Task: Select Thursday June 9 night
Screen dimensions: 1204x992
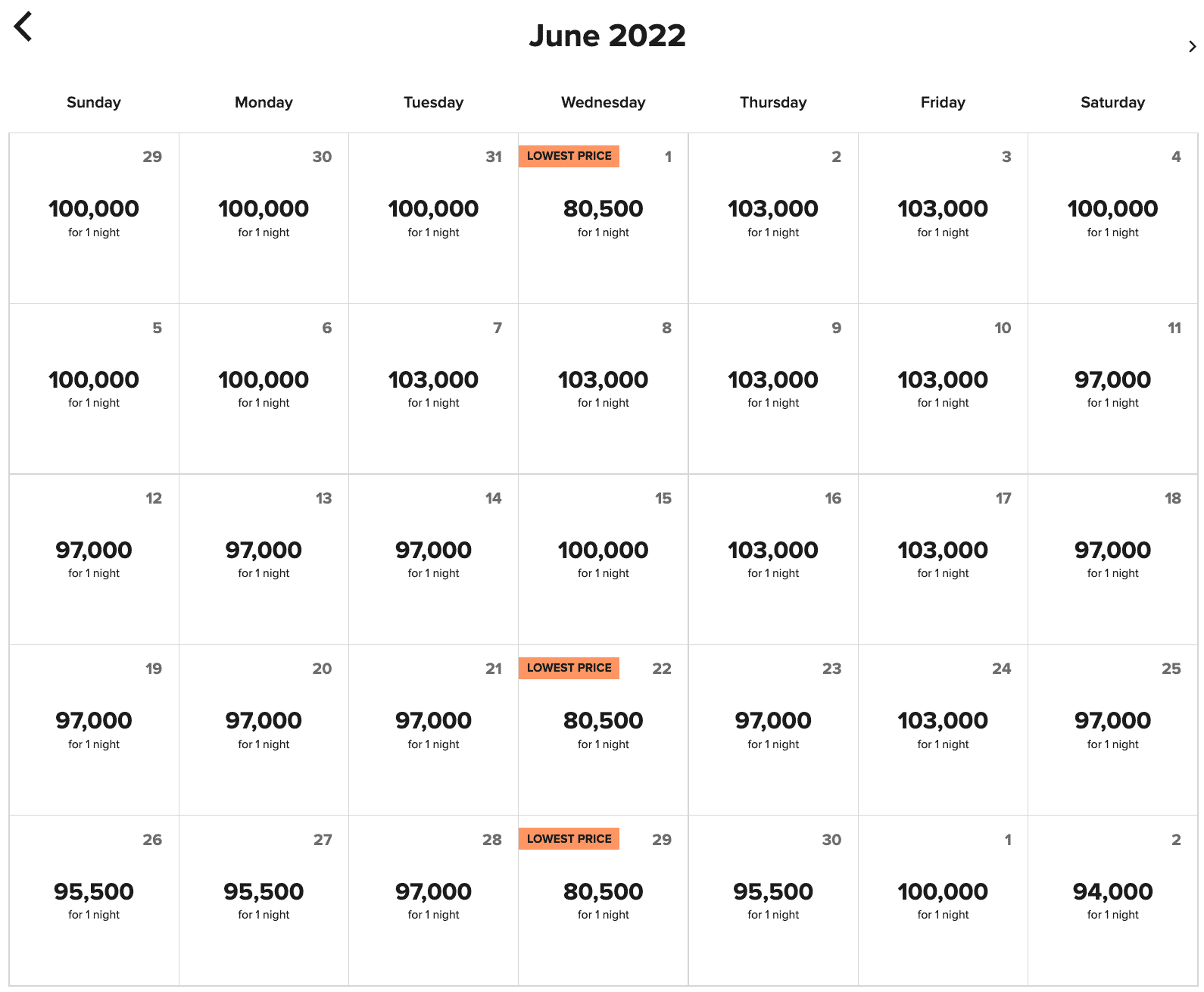Action: (x=772, y=388)
